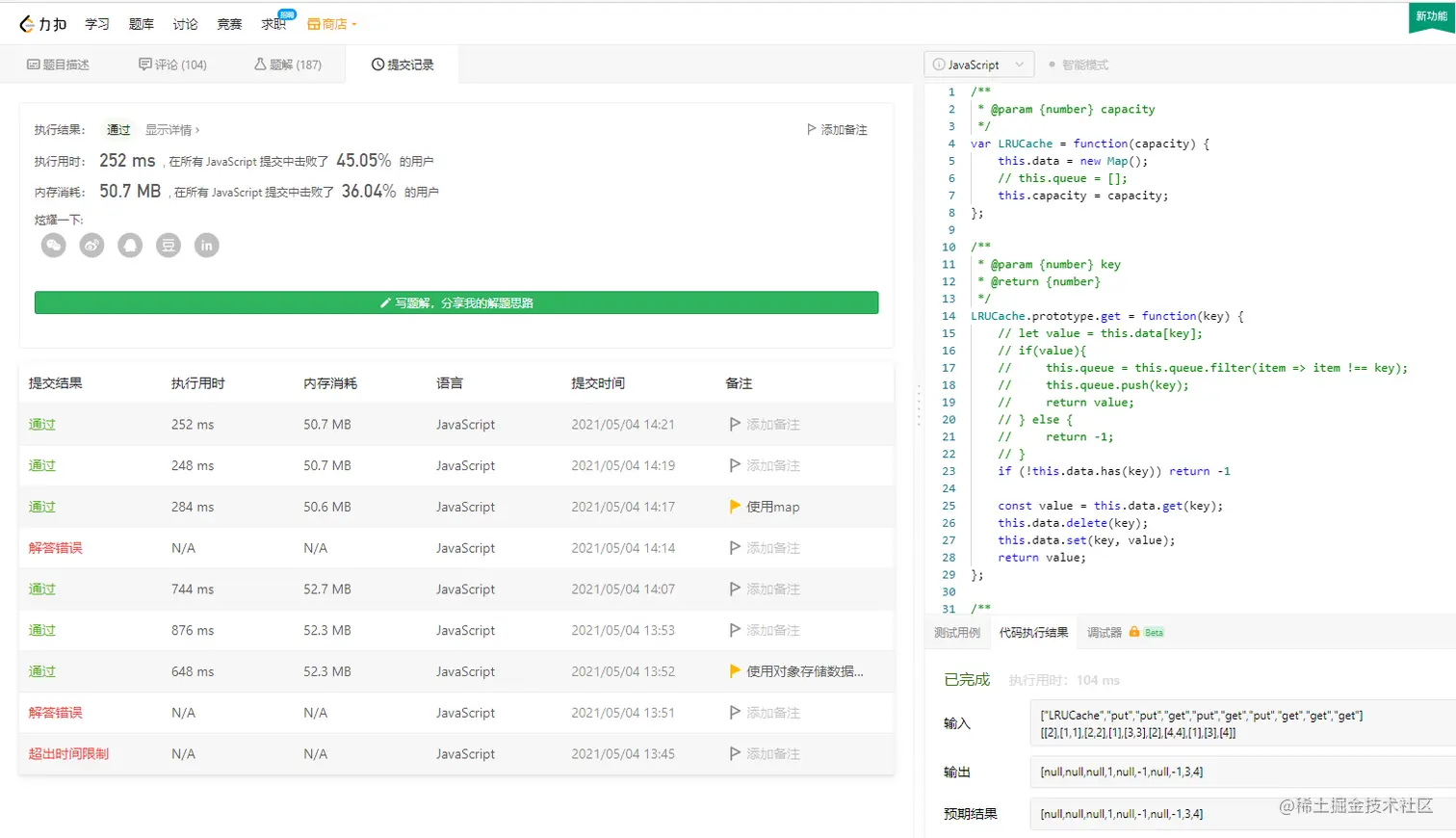Click orange flag beside 使用对象存储数据 note
The height and width of the screenshot is (838, 1456).
point(735,671)
